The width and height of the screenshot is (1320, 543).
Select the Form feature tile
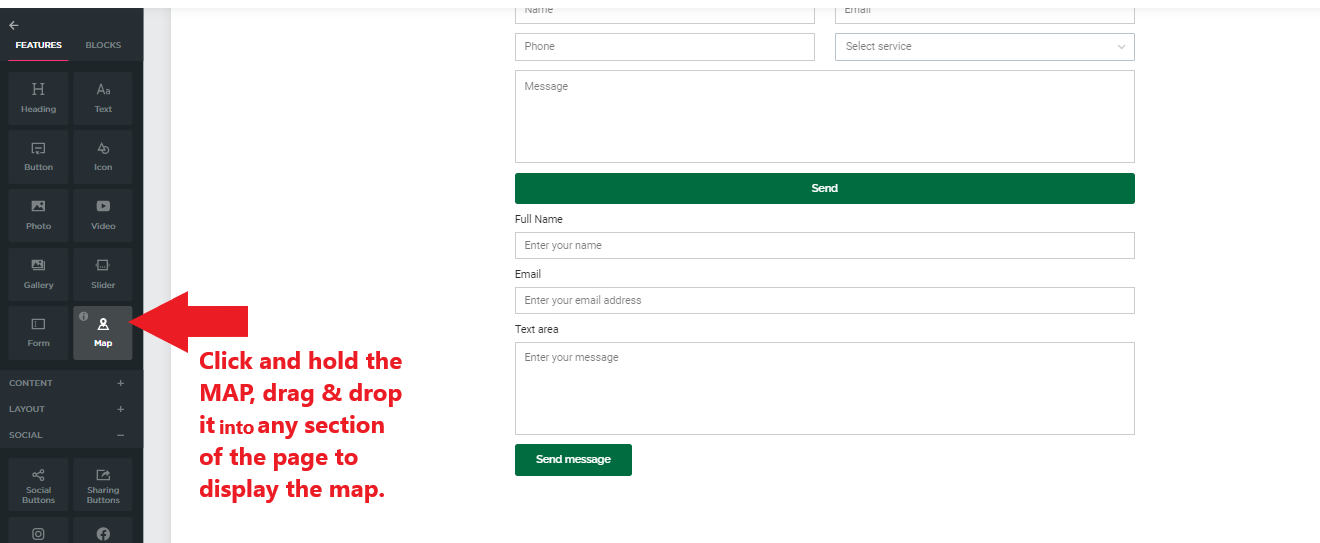pyautogui.click(x=38, y=333)
